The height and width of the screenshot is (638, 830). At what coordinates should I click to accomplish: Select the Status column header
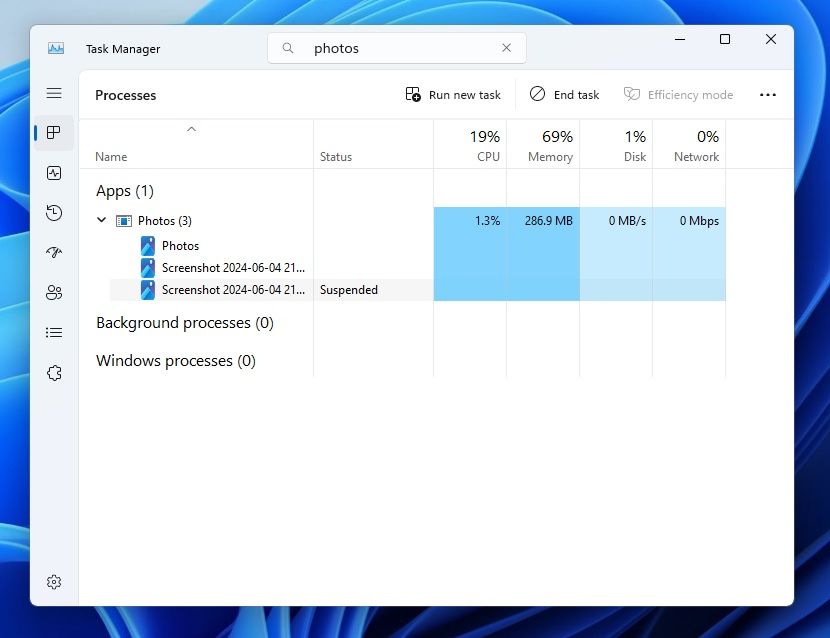tap(335, 156)
